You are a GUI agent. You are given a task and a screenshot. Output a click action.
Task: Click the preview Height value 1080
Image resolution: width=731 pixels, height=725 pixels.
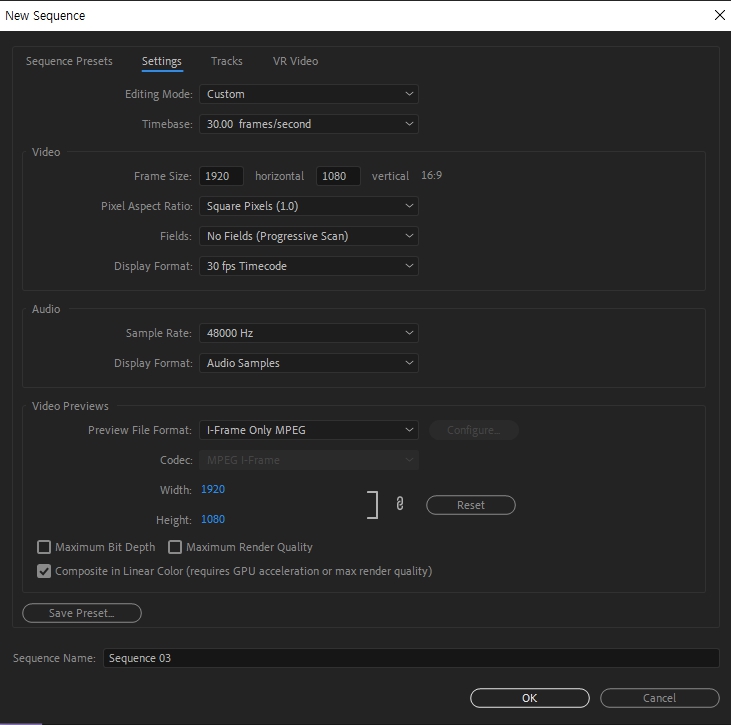213,519
